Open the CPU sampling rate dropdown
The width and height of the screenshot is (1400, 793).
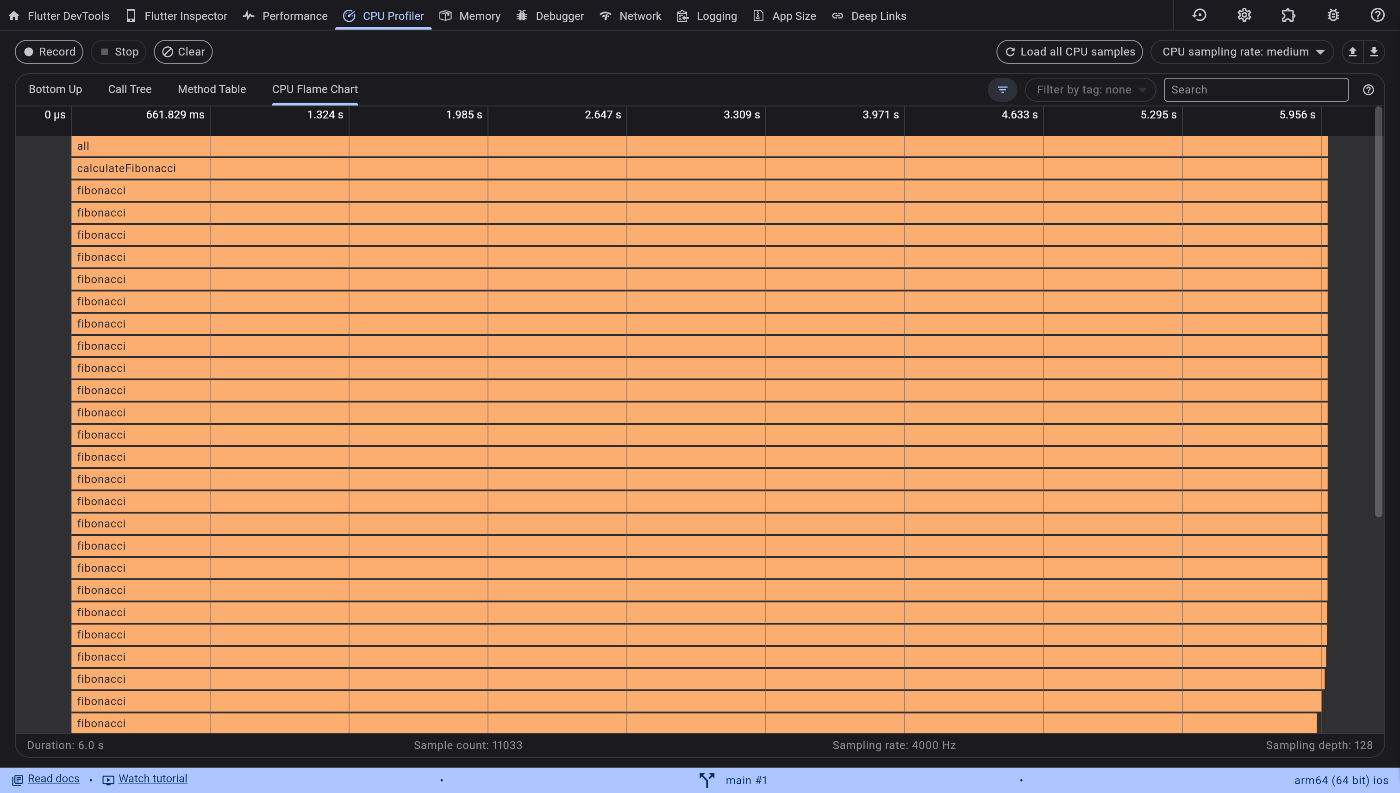[x=1242, y=52]
